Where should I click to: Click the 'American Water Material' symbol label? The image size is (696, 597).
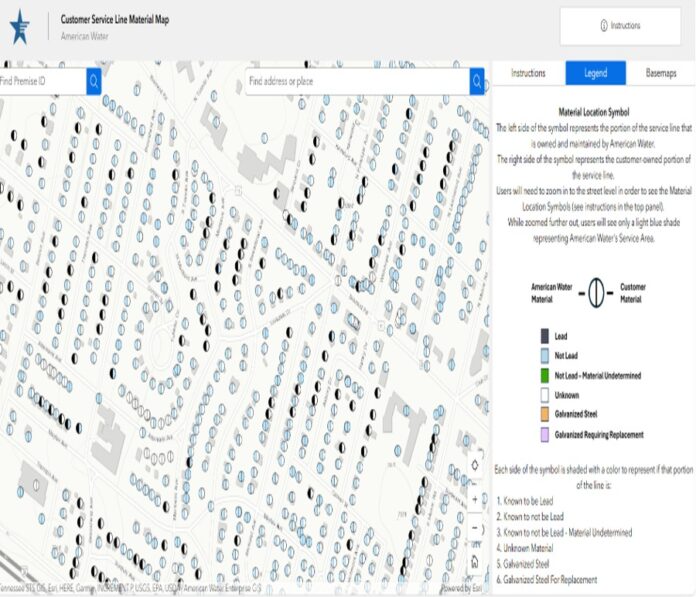552,293
